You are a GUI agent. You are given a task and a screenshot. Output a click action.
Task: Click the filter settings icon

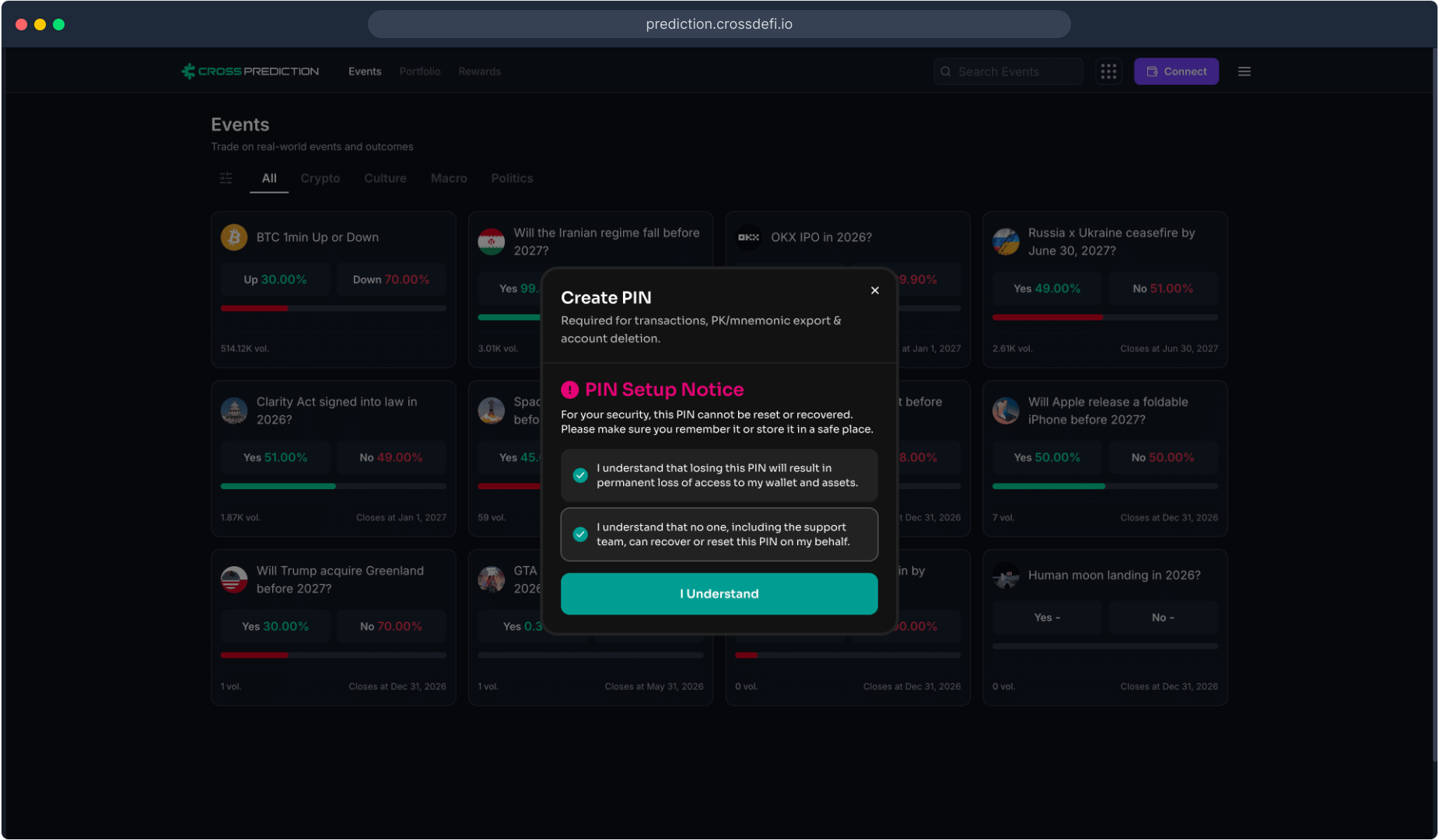tap(226, 178)
